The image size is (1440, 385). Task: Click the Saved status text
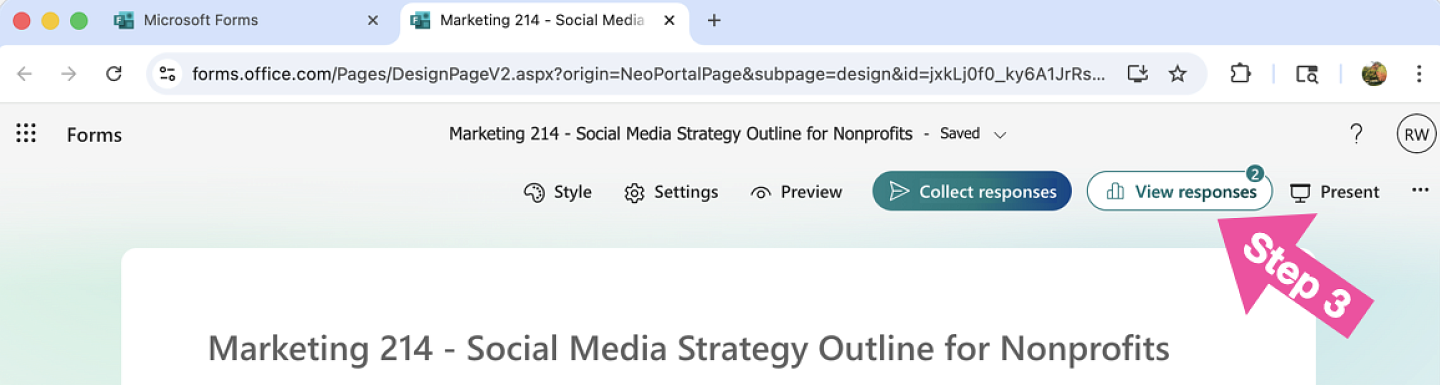(960, 134)
